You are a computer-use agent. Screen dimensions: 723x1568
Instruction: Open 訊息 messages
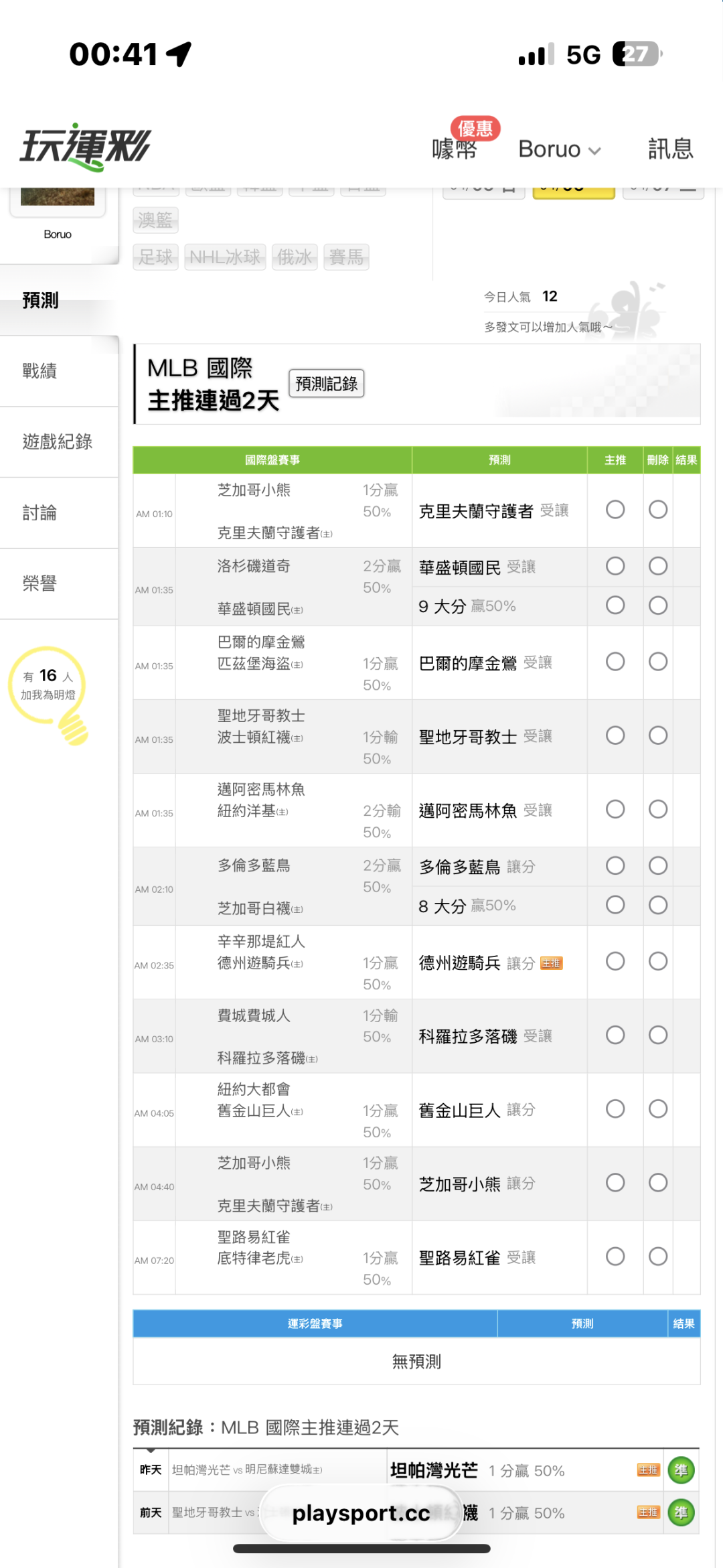(x=670, y=149)
